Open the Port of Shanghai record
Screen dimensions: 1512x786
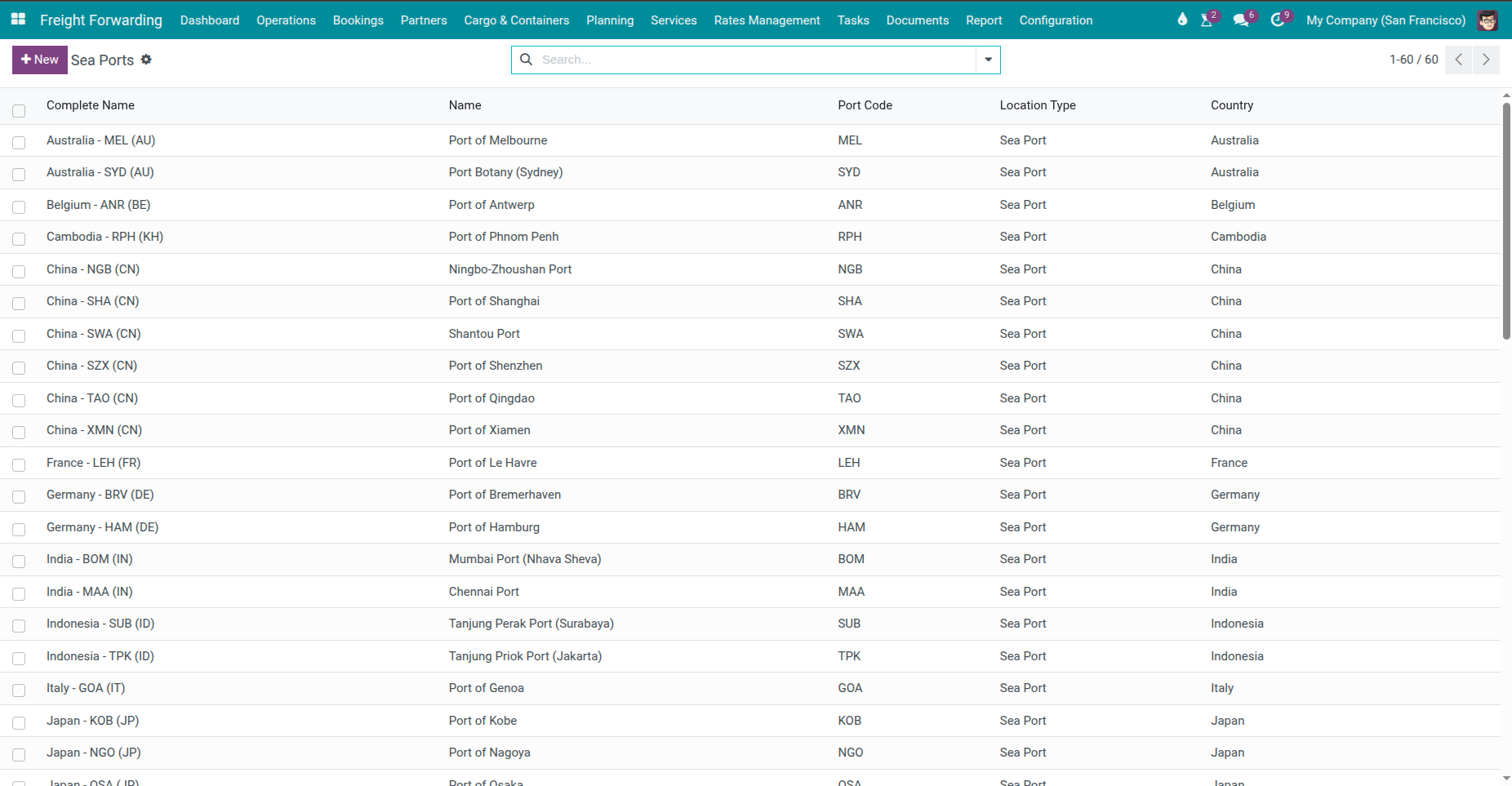coord(494,301)
